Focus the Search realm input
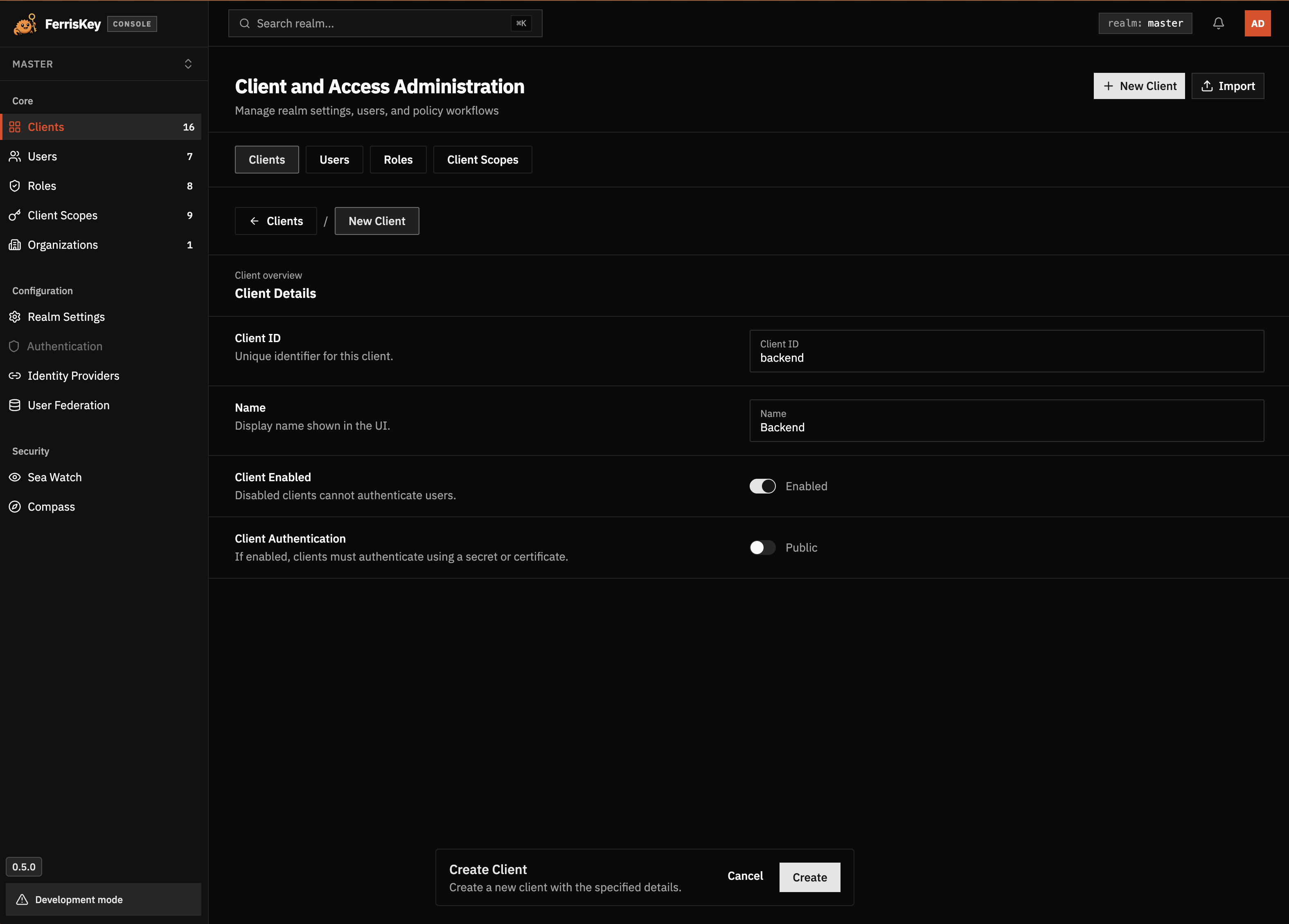This screenshot has height=924, width=1289. coord(385,23)
